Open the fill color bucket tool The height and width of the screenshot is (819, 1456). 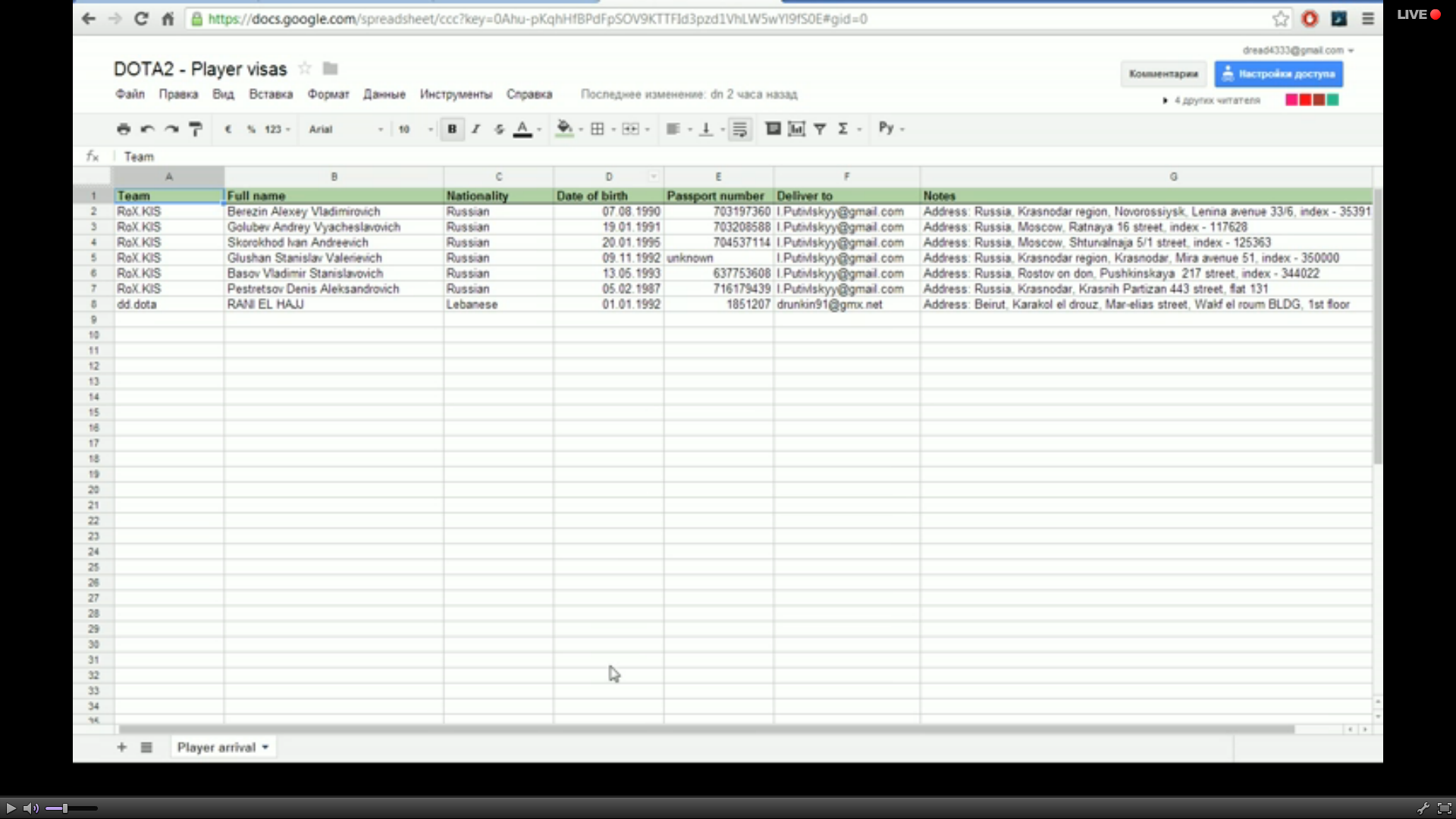coord(564,128)
